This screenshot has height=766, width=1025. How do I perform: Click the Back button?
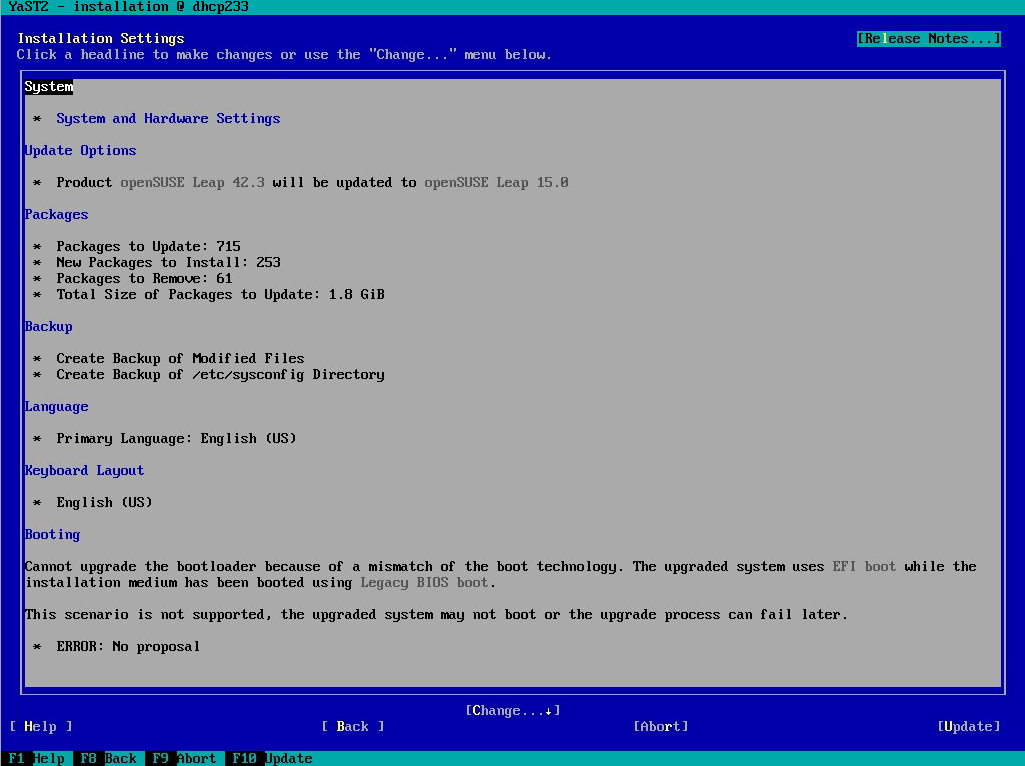point(352,727)
